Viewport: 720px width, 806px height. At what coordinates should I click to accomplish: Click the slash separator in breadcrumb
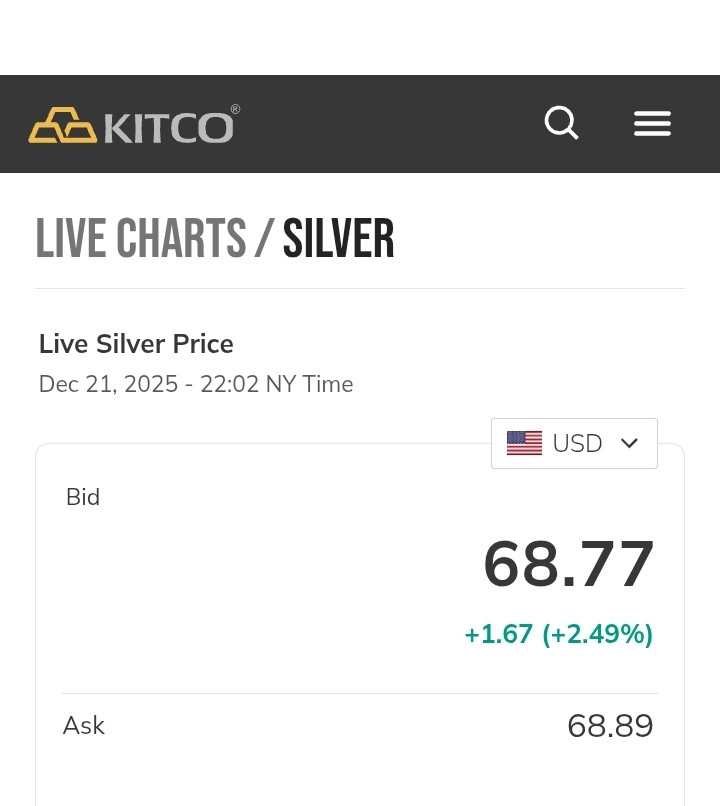(x=264, y=239)
